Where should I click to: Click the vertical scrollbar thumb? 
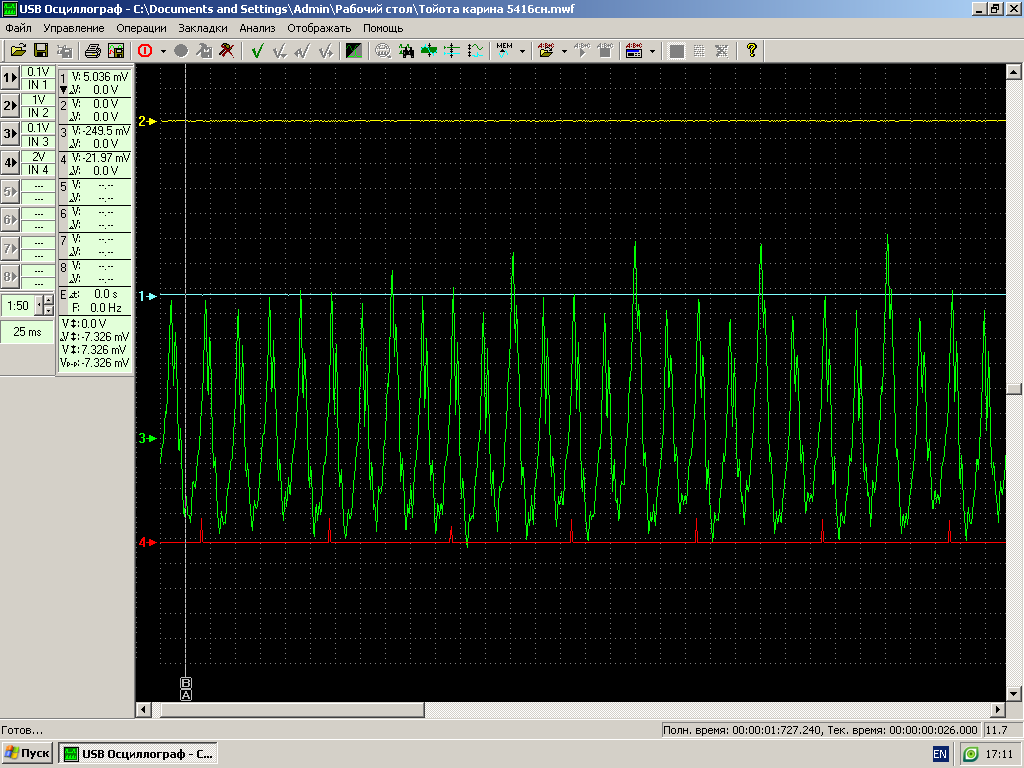tap(1014, 389)
